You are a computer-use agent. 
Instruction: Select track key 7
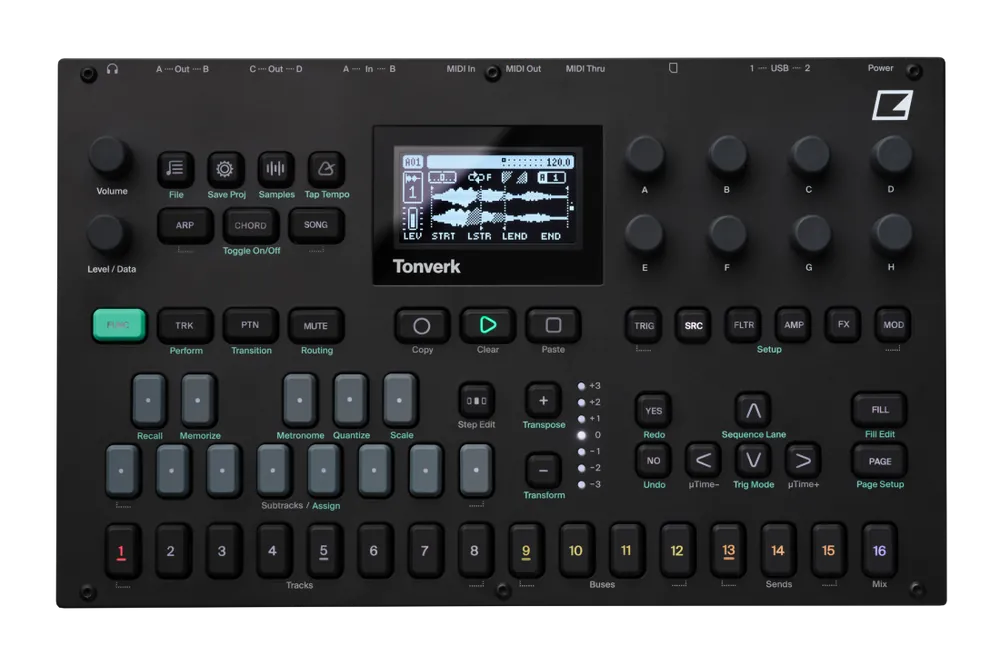click(424, 551)
